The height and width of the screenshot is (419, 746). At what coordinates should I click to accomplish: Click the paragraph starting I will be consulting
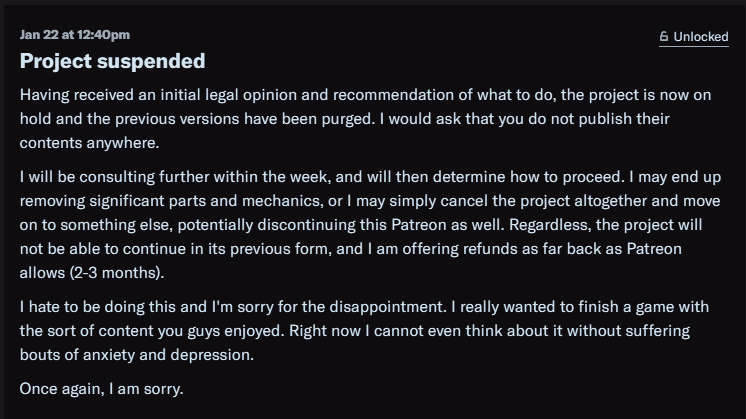pos(370,224)
